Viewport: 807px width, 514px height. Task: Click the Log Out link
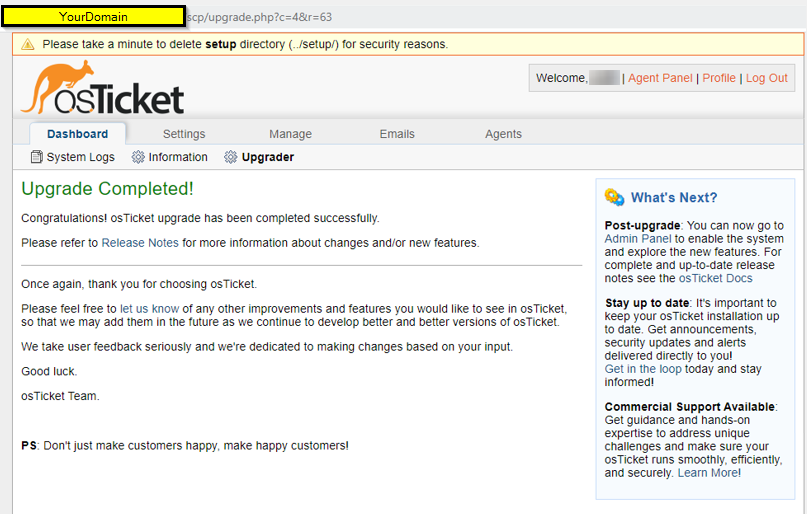click(x=767, y=78)
